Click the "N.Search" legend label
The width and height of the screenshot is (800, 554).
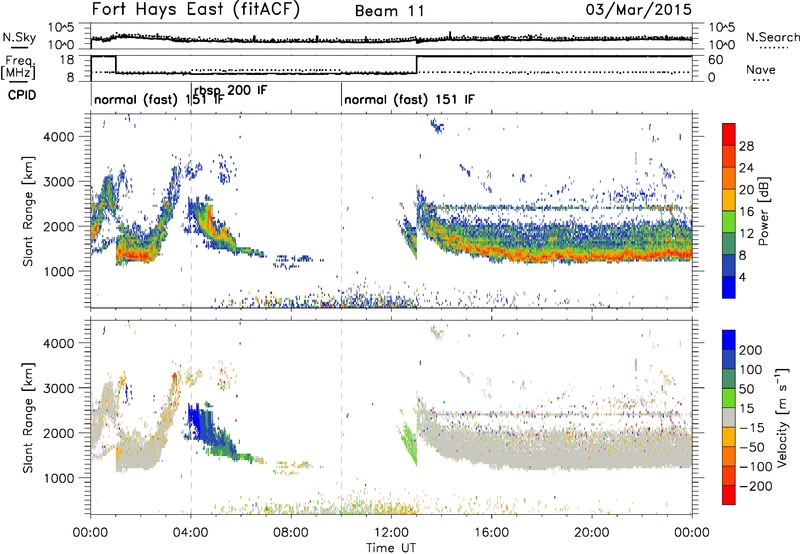[x=772, y=37]
